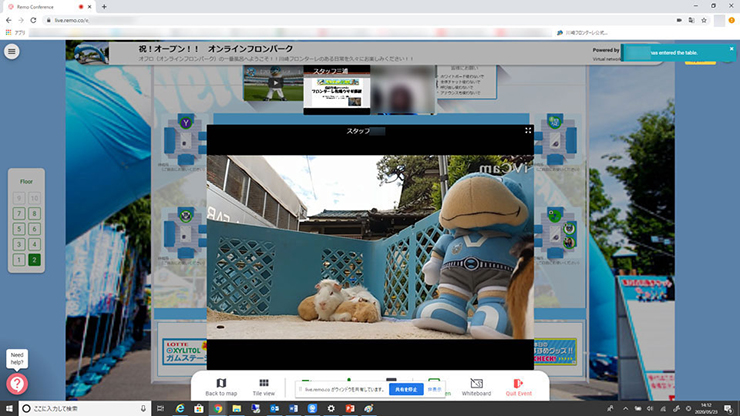
Task: Select floor 8 in the Floor panel
Action: [x=34, y=213]
